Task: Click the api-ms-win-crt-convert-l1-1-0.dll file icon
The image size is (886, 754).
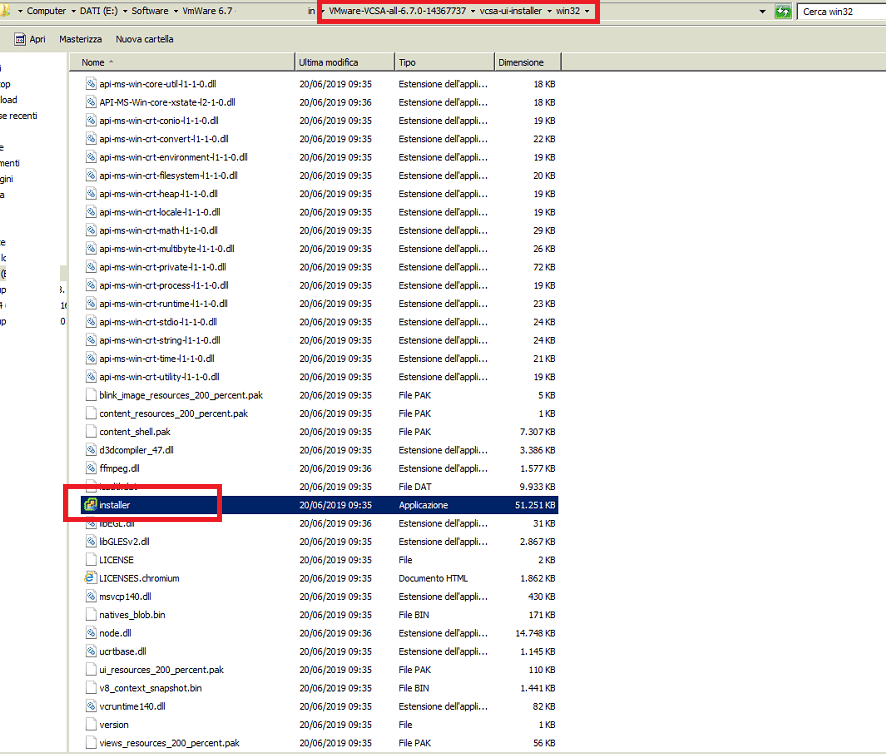Action: 90,138
